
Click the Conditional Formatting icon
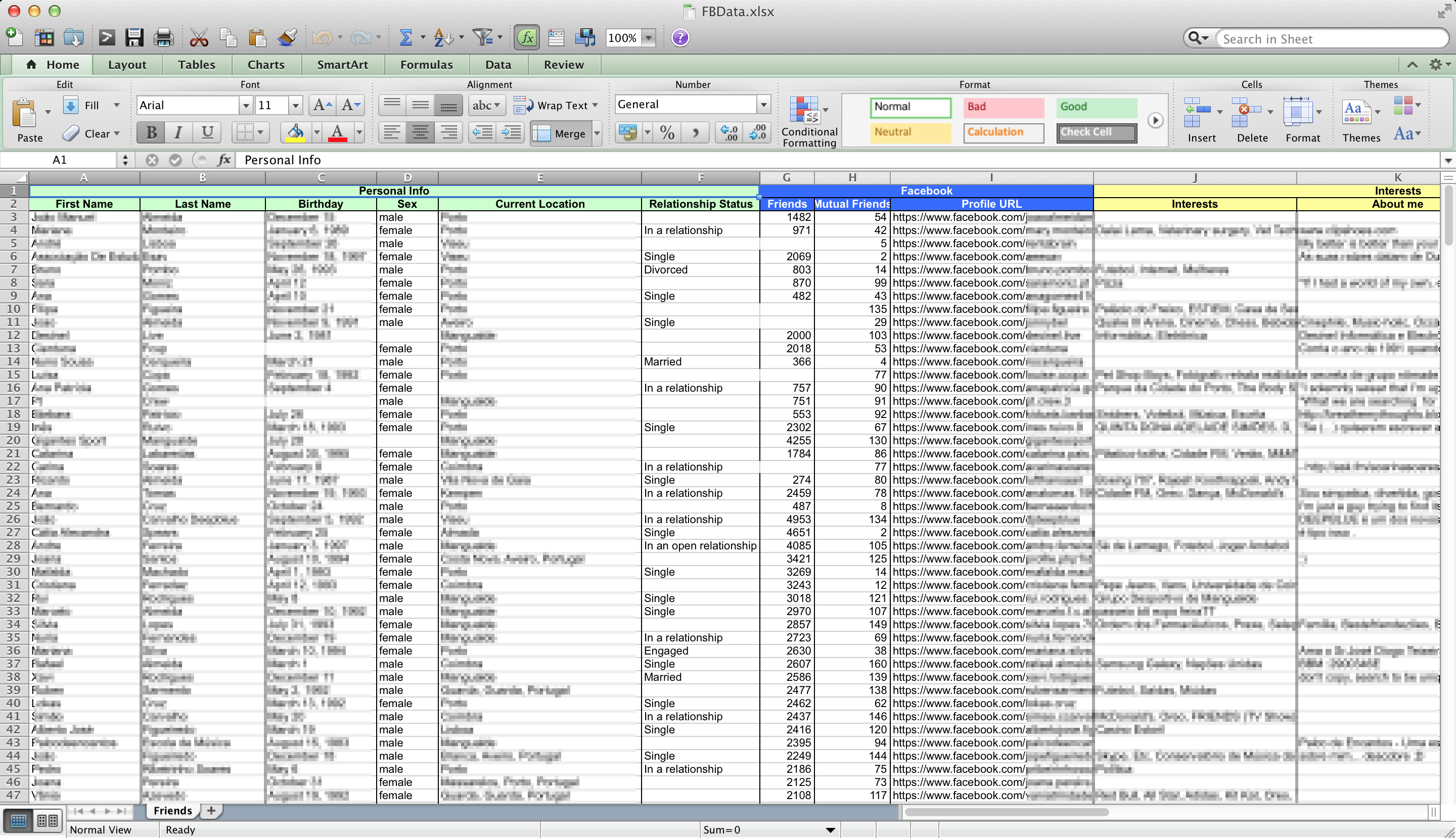click(x=804, y=109)
